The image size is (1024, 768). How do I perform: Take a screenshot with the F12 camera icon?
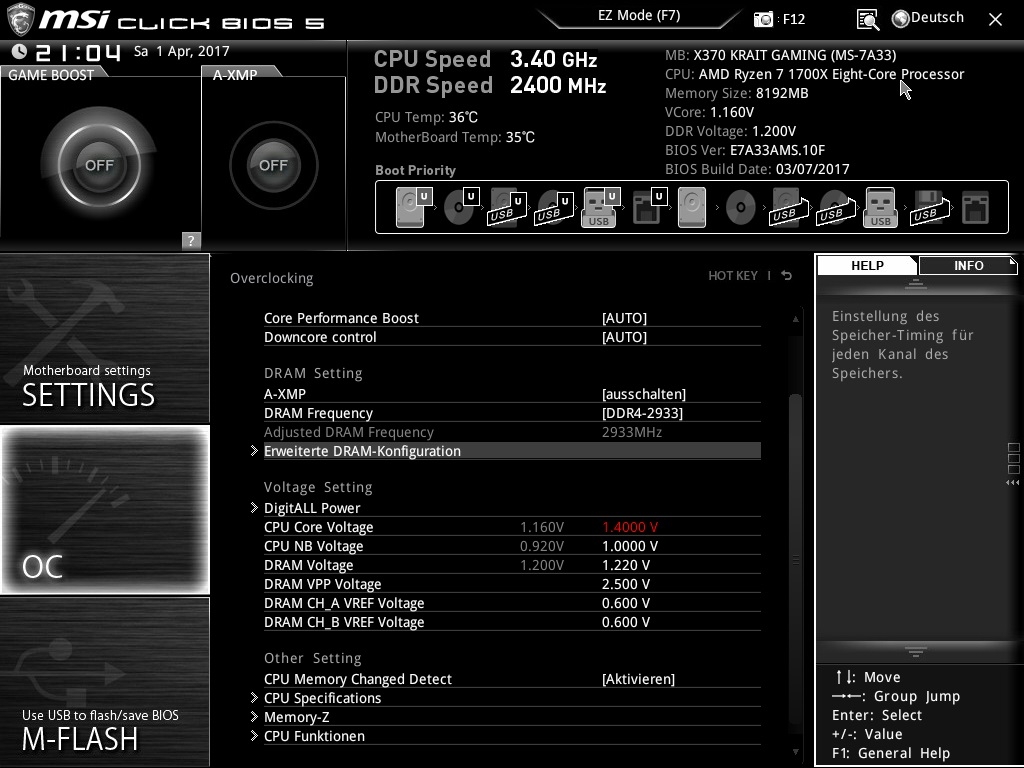[763, 20]
